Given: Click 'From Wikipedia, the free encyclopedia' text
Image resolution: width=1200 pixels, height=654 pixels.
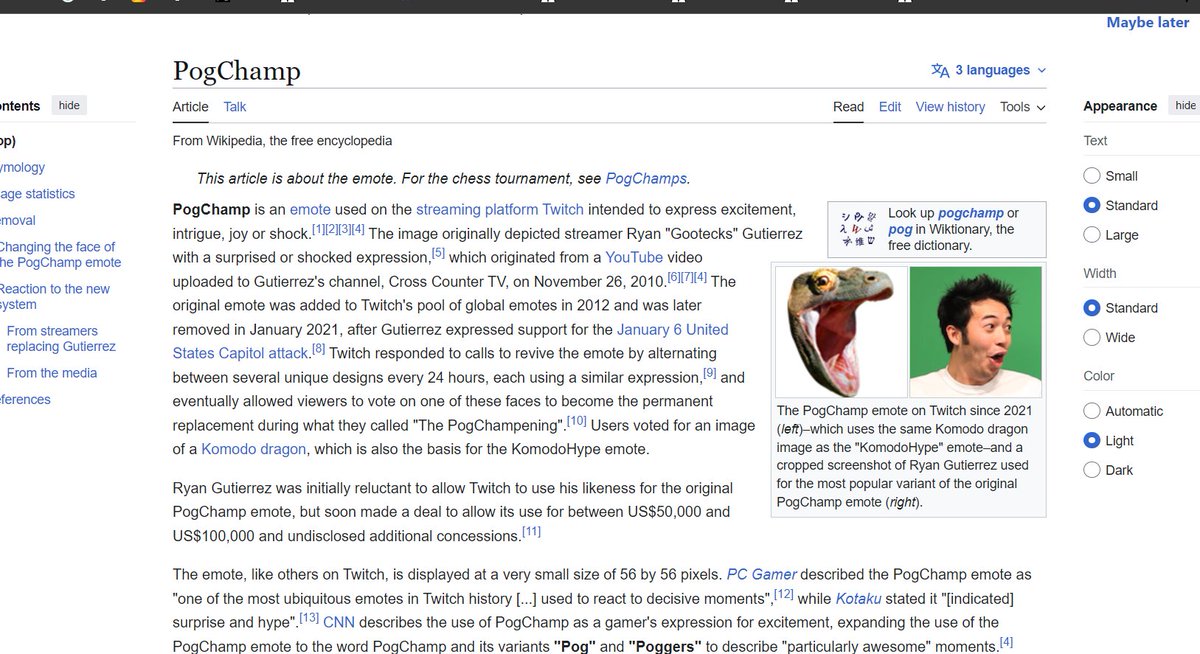Looking at the screenshot, I should 282,141.
